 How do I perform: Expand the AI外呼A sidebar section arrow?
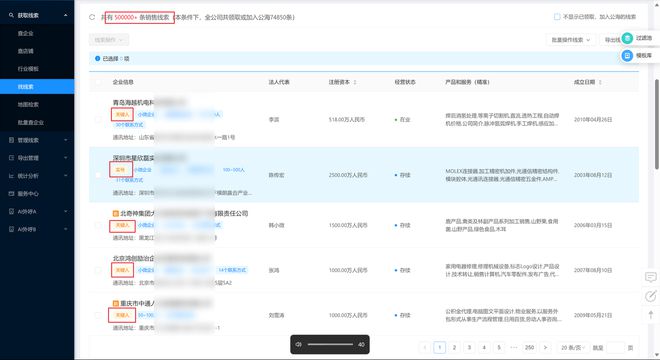(66, 211)
